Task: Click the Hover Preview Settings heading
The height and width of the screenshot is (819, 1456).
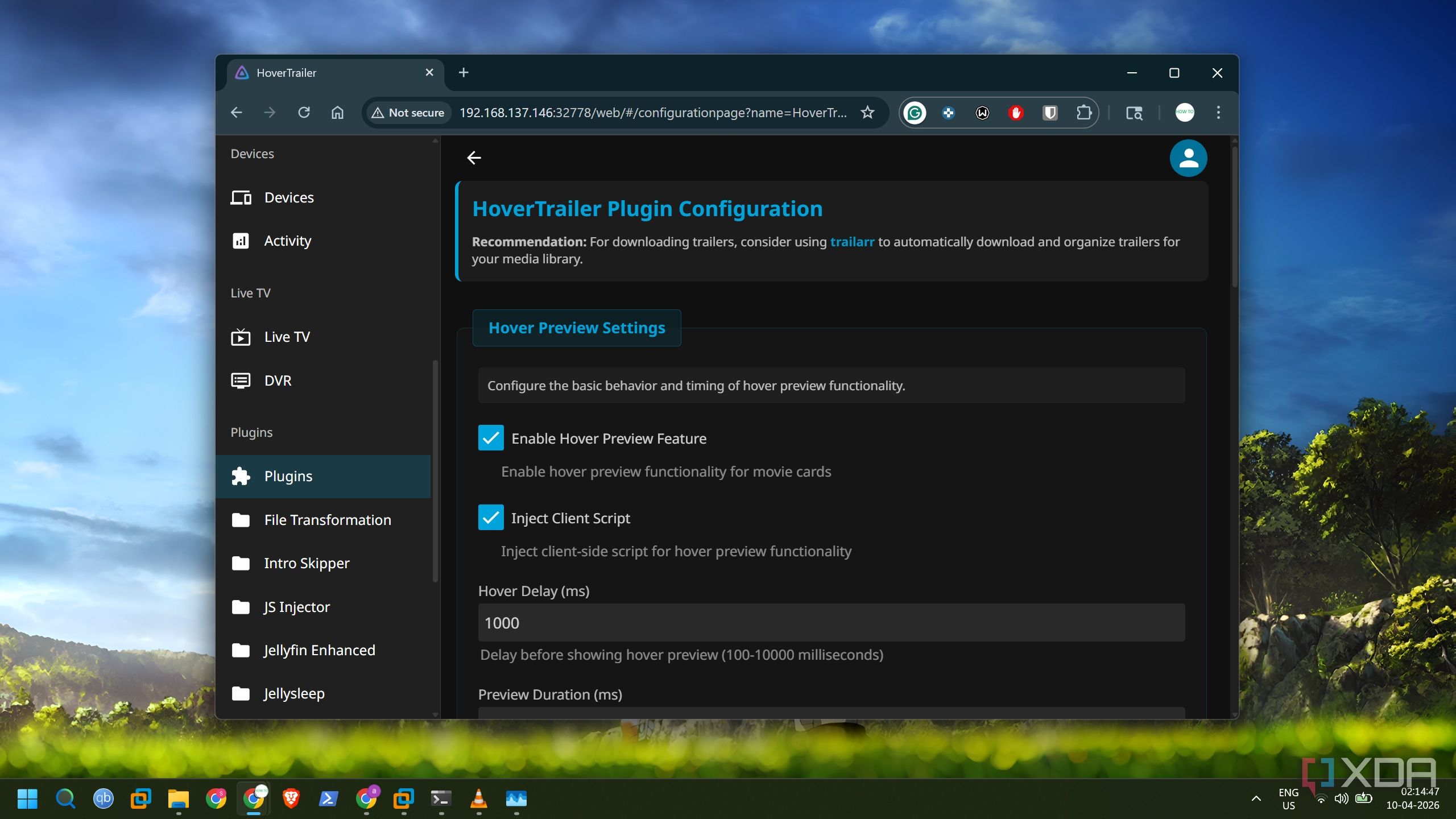Action: 577,328
